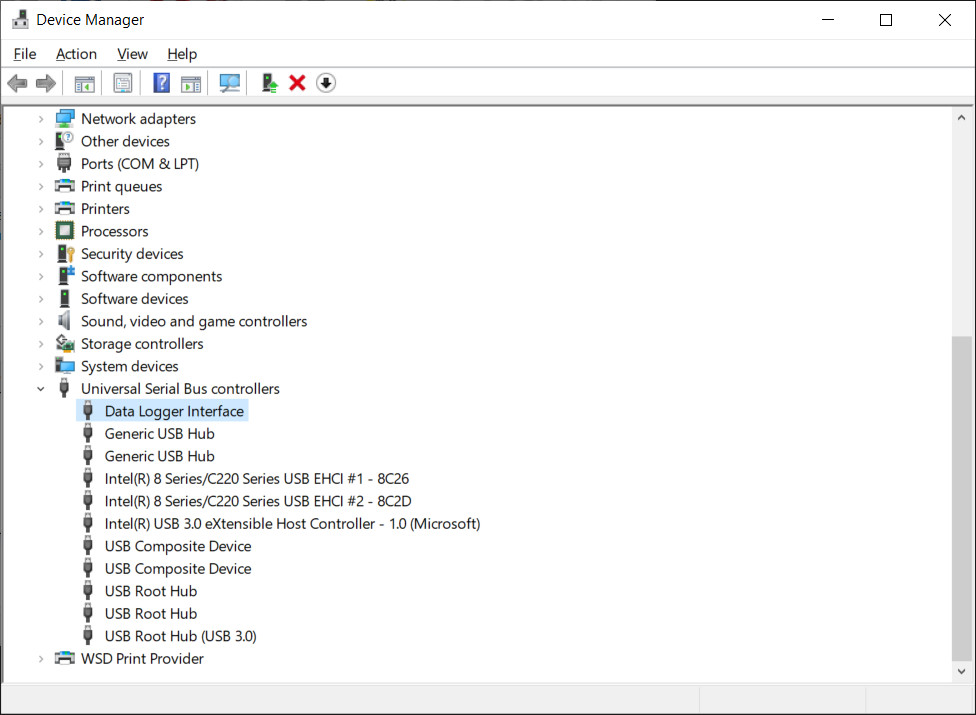Click the scrollbar up arrow
The width and height of the screenshot is (976, 715).
coord(962,117)
